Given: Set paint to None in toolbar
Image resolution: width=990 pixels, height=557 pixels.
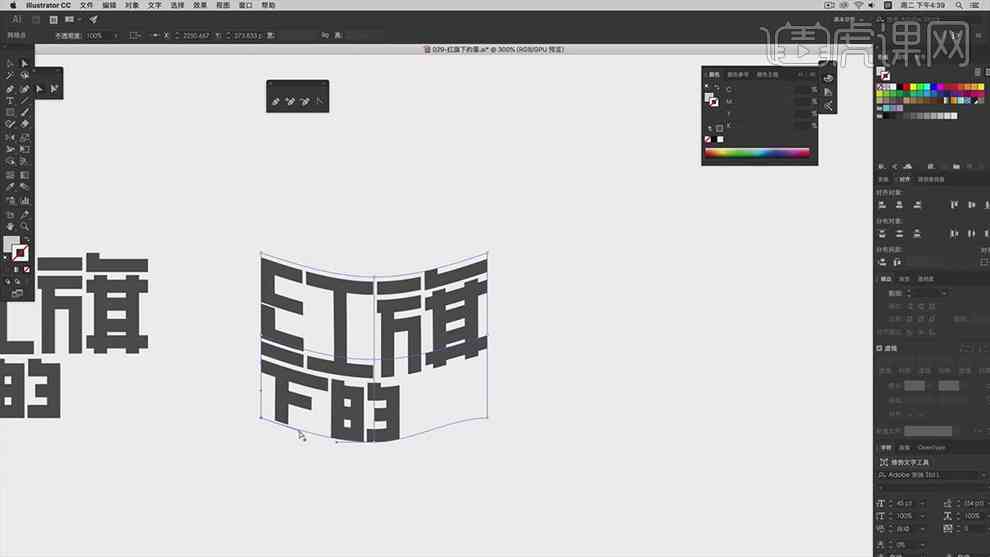Looking at the screenshot, I should tap(27, 270).
